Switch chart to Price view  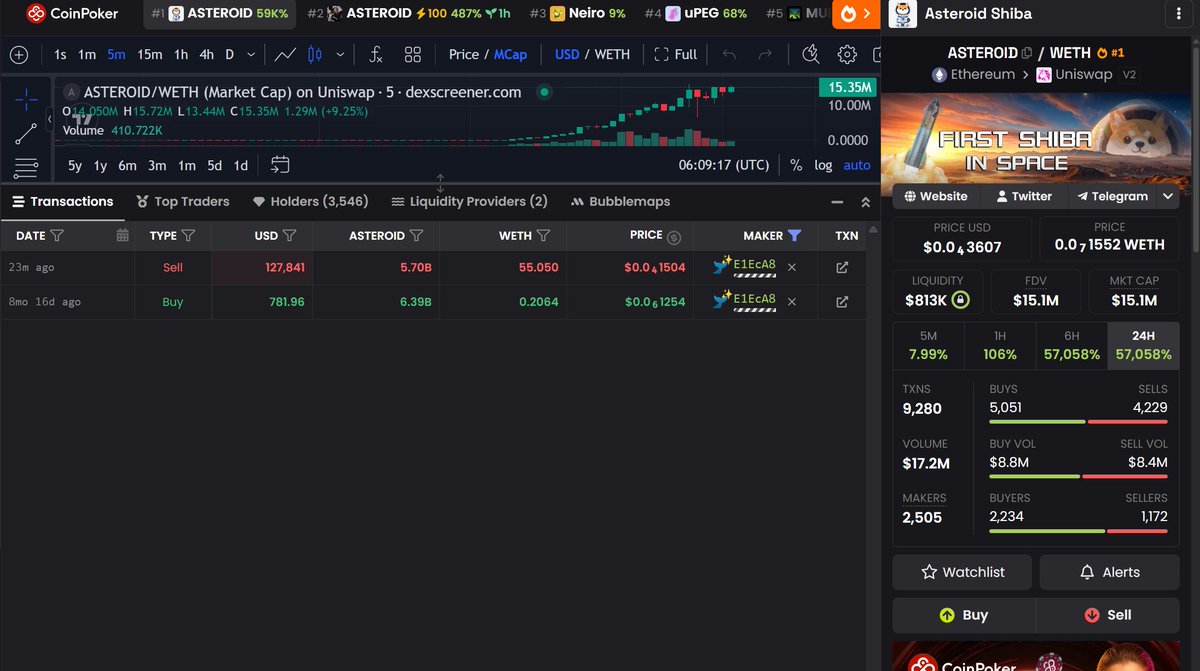click(x=464, y=54)
